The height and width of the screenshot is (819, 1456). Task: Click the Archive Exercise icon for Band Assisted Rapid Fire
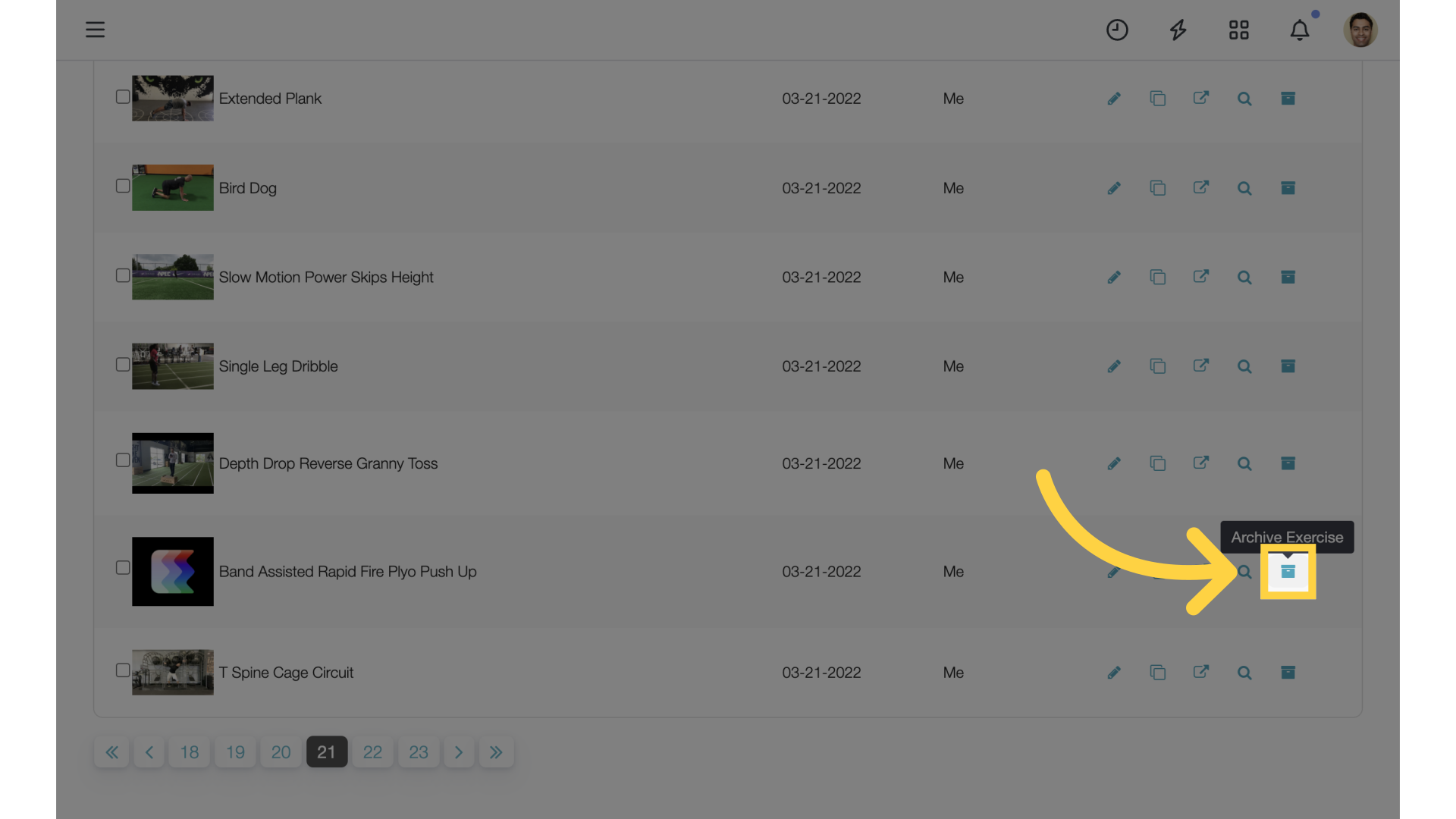[x=1288, y=572]
